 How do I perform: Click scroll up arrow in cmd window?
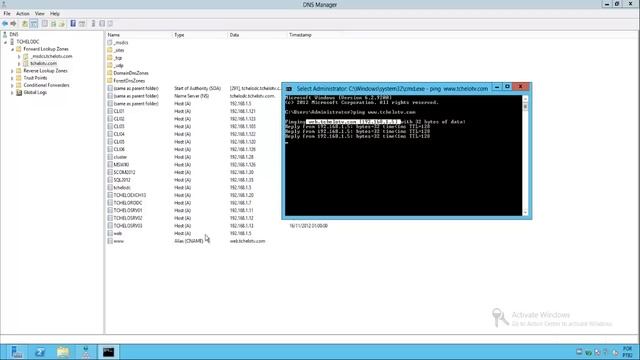coord(525,99)
